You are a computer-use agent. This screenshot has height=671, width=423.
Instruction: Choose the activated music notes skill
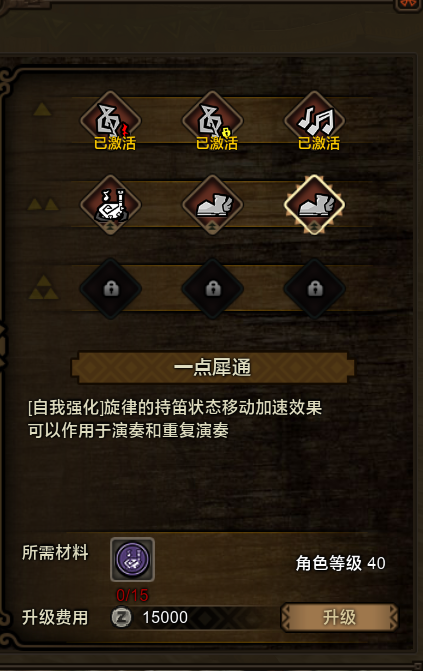pyautogui.click(x=315, y=121)
